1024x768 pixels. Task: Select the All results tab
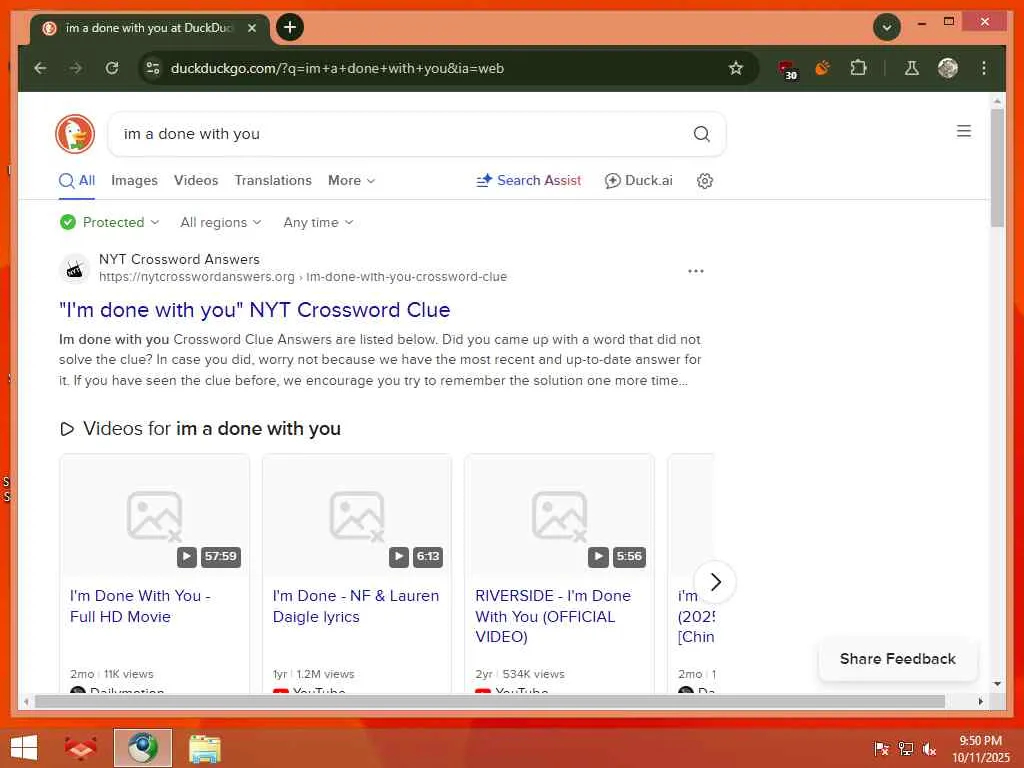tap(77, 180)
